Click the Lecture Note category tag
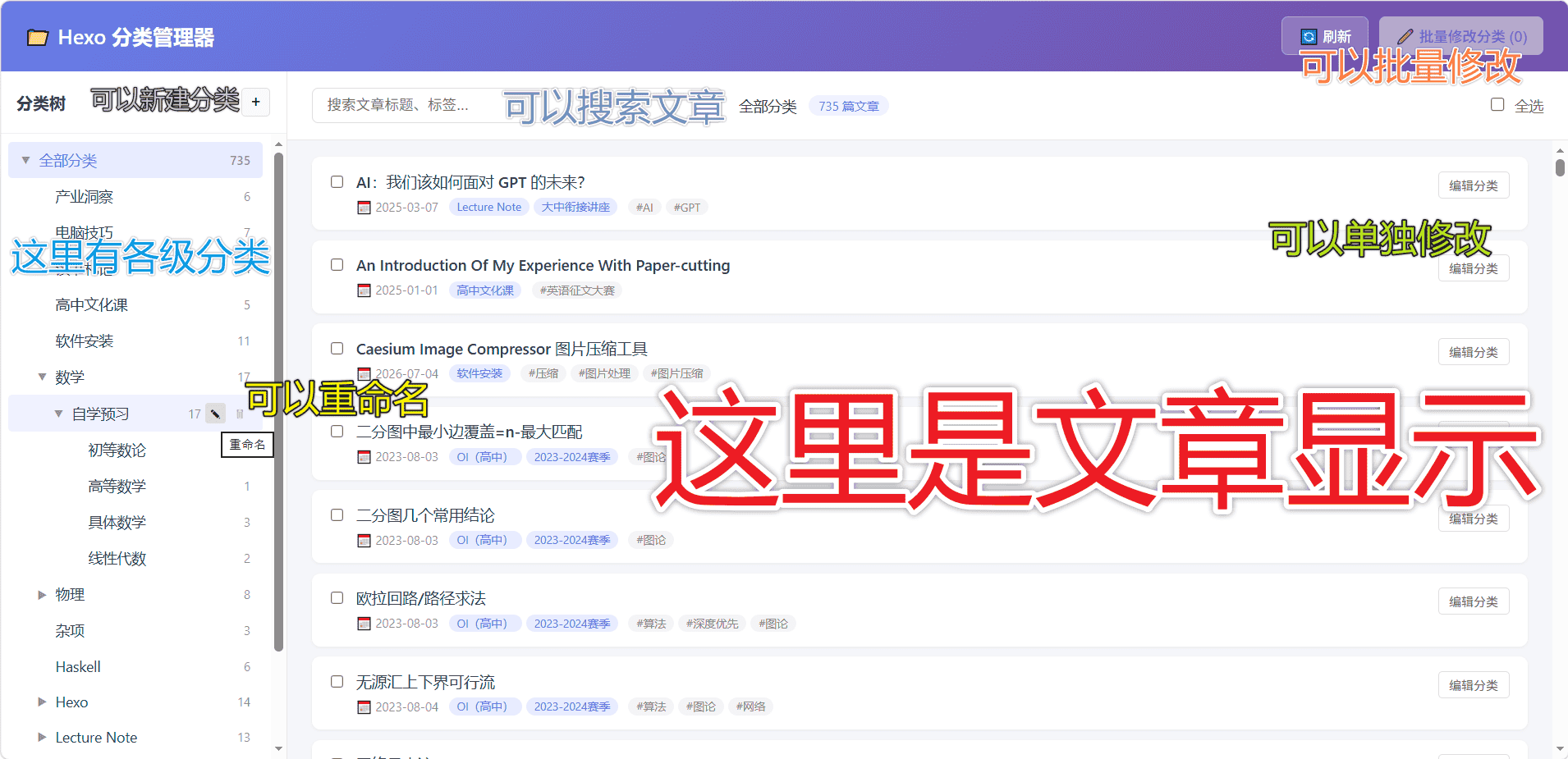 [488, 207]
